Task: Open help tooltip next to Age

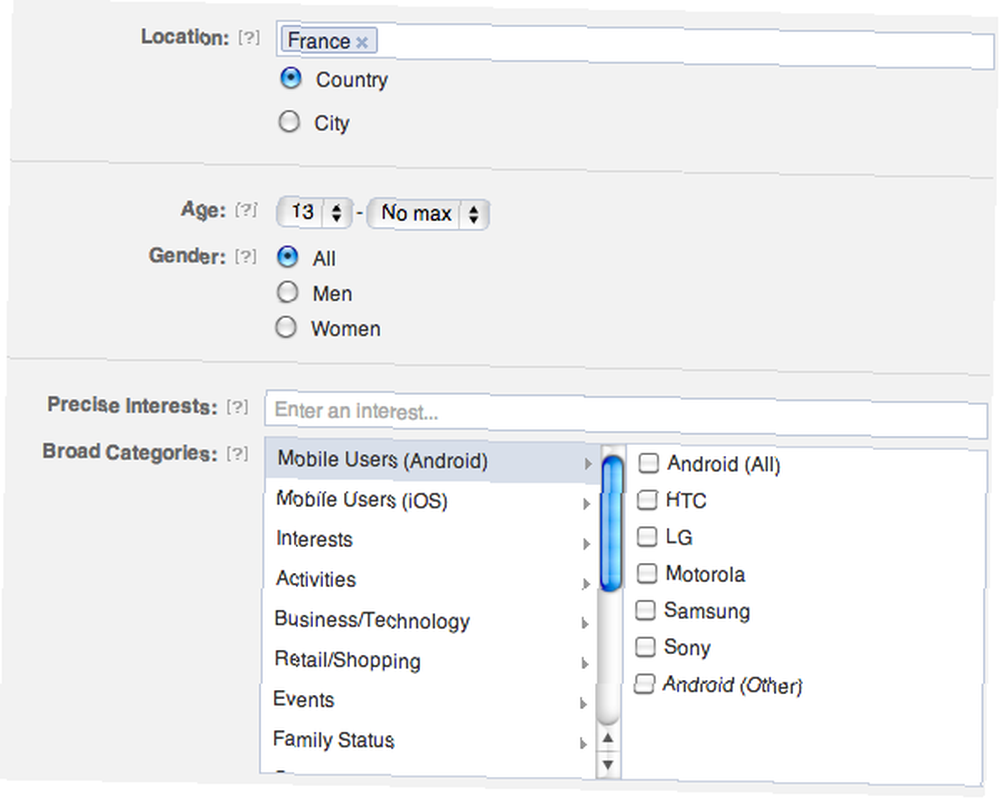Action: click(246, 210)
